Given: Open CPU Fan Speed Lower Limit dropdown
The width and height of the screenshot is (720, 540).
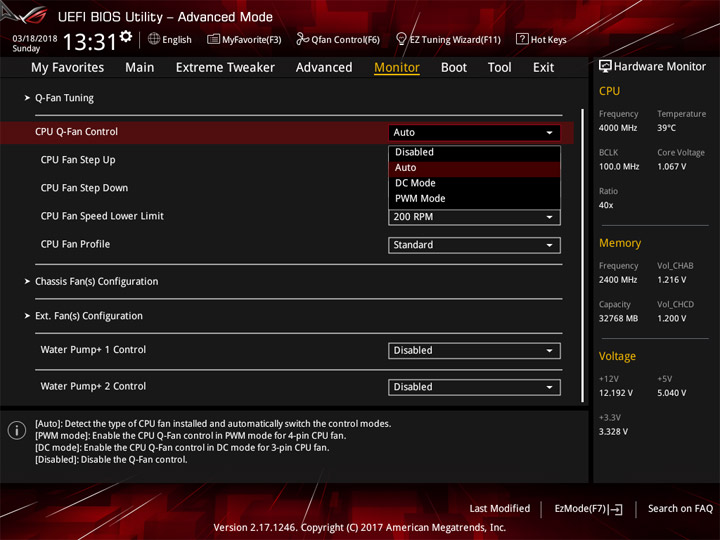Looking at the screenshot, I should point(474,217).
